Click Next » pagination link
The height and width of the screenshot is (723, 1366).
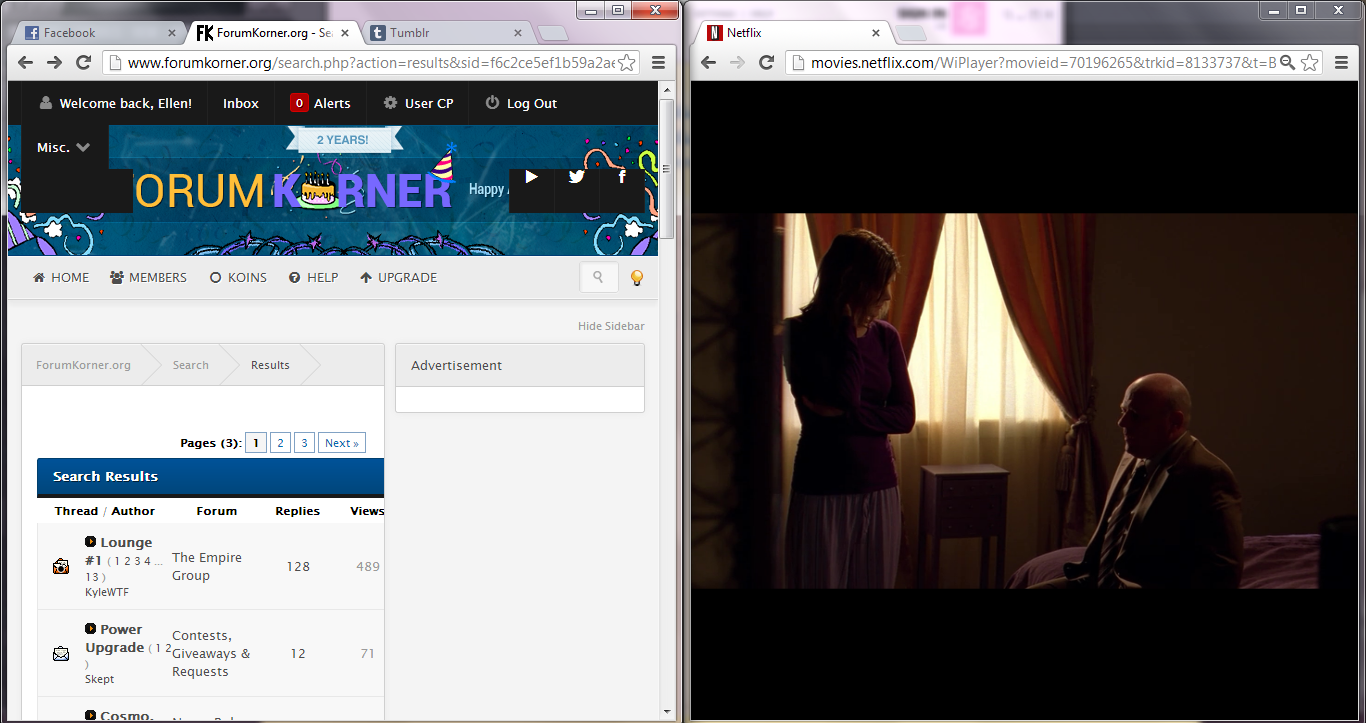[x=342, y=443]
